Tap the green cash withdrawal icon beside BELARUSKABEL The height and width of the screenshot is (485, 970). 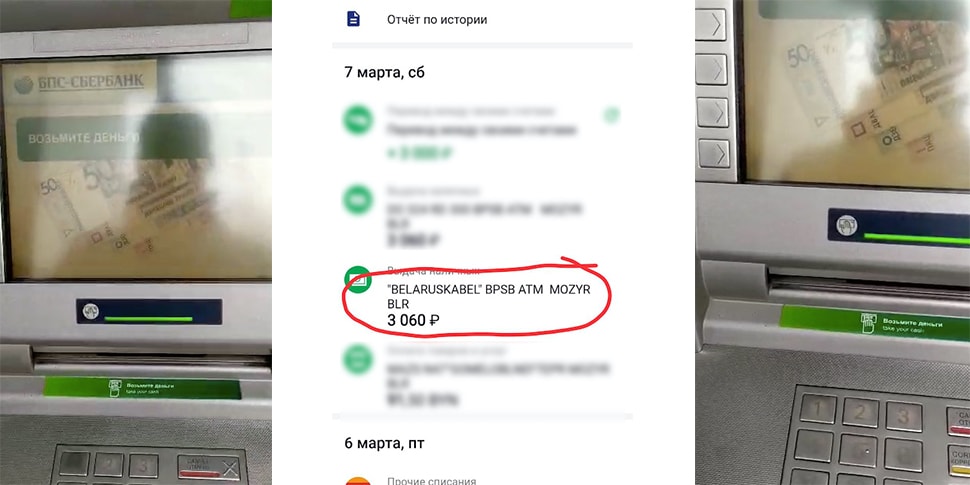358,281
